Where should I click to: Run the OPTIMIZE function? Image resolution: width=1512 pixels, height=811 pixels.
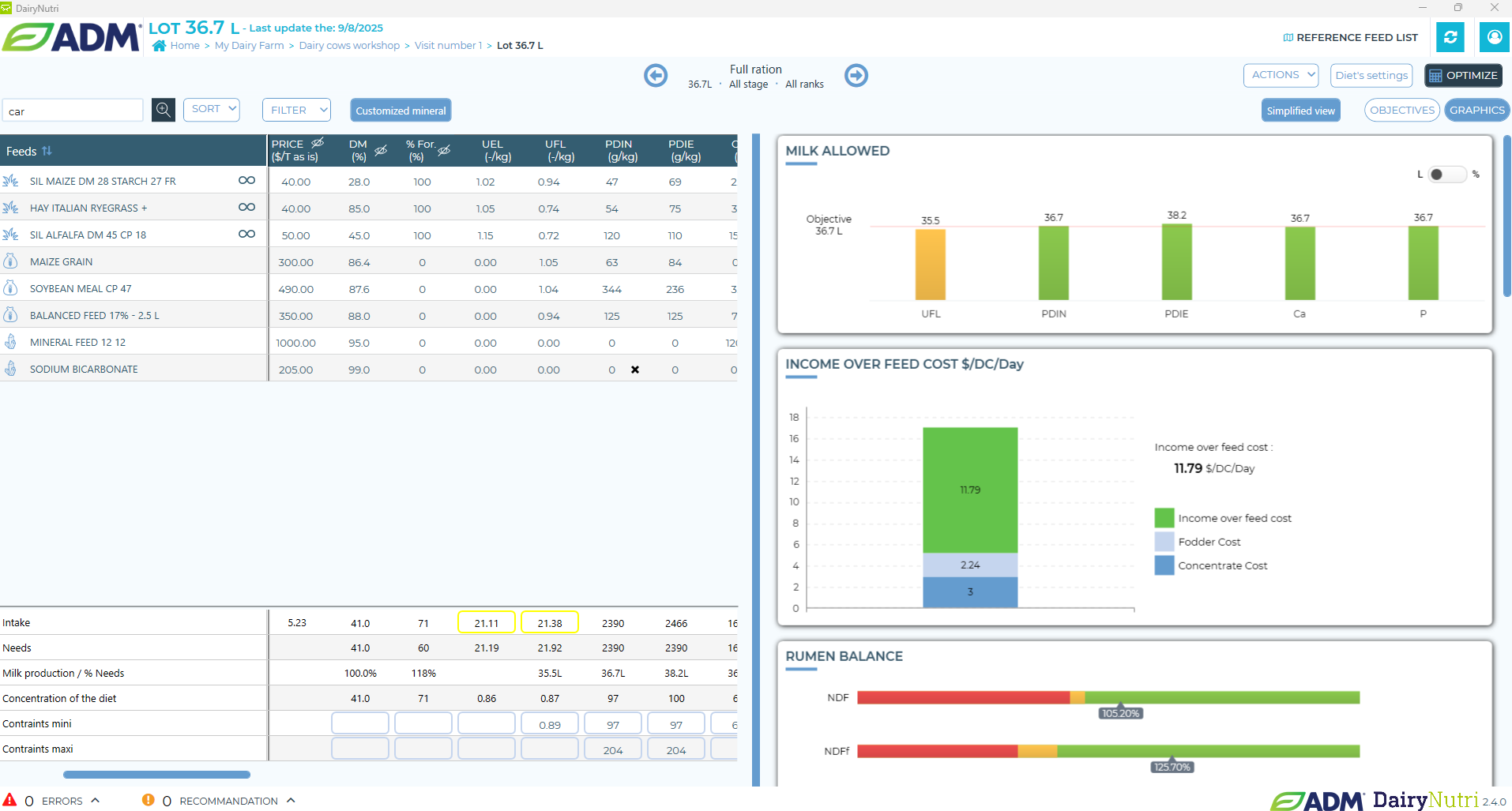pyautogui.click(x=1462, y=75)
